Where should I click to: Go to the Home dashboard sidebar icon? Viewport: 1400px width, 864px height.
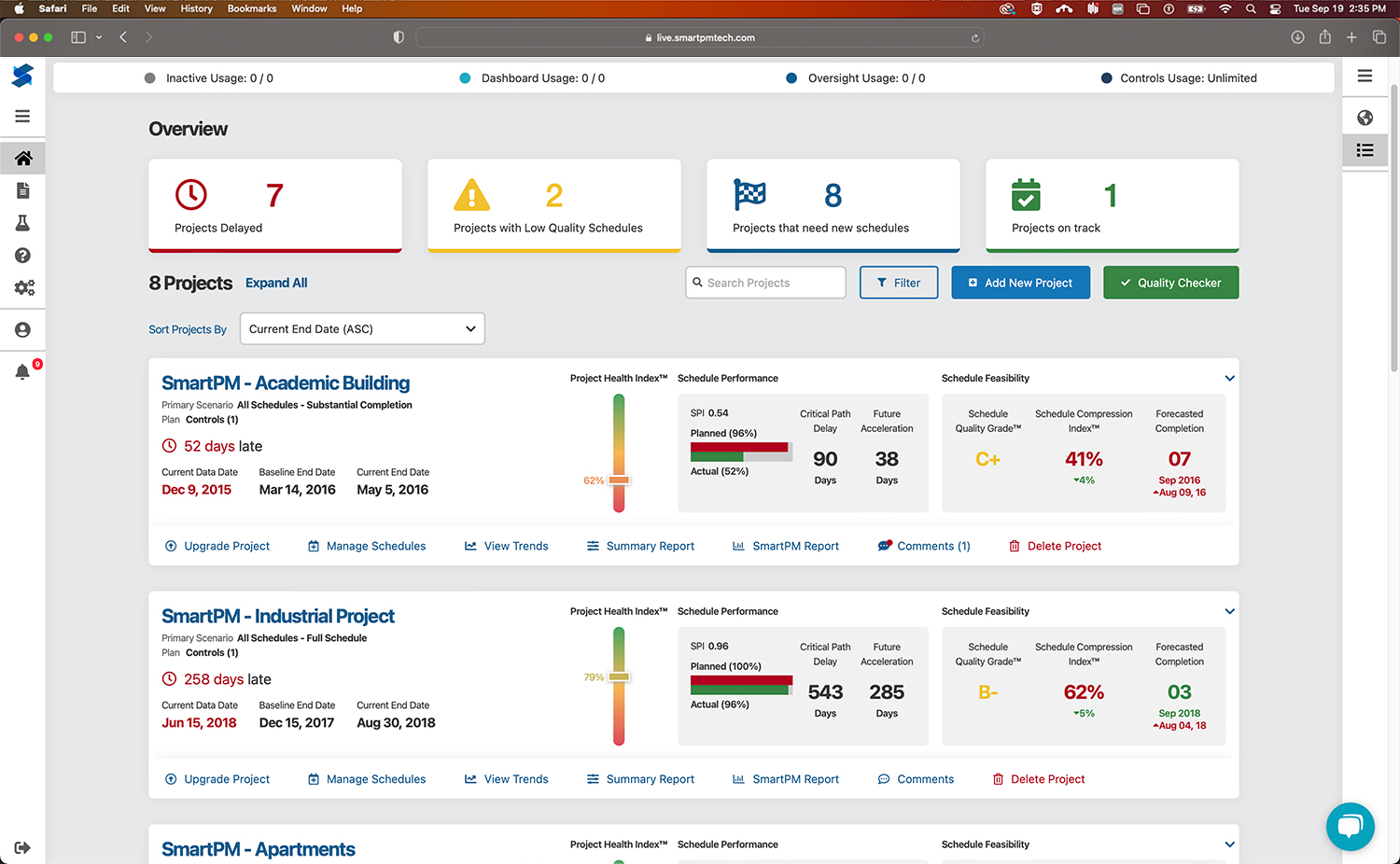[22, 158]
